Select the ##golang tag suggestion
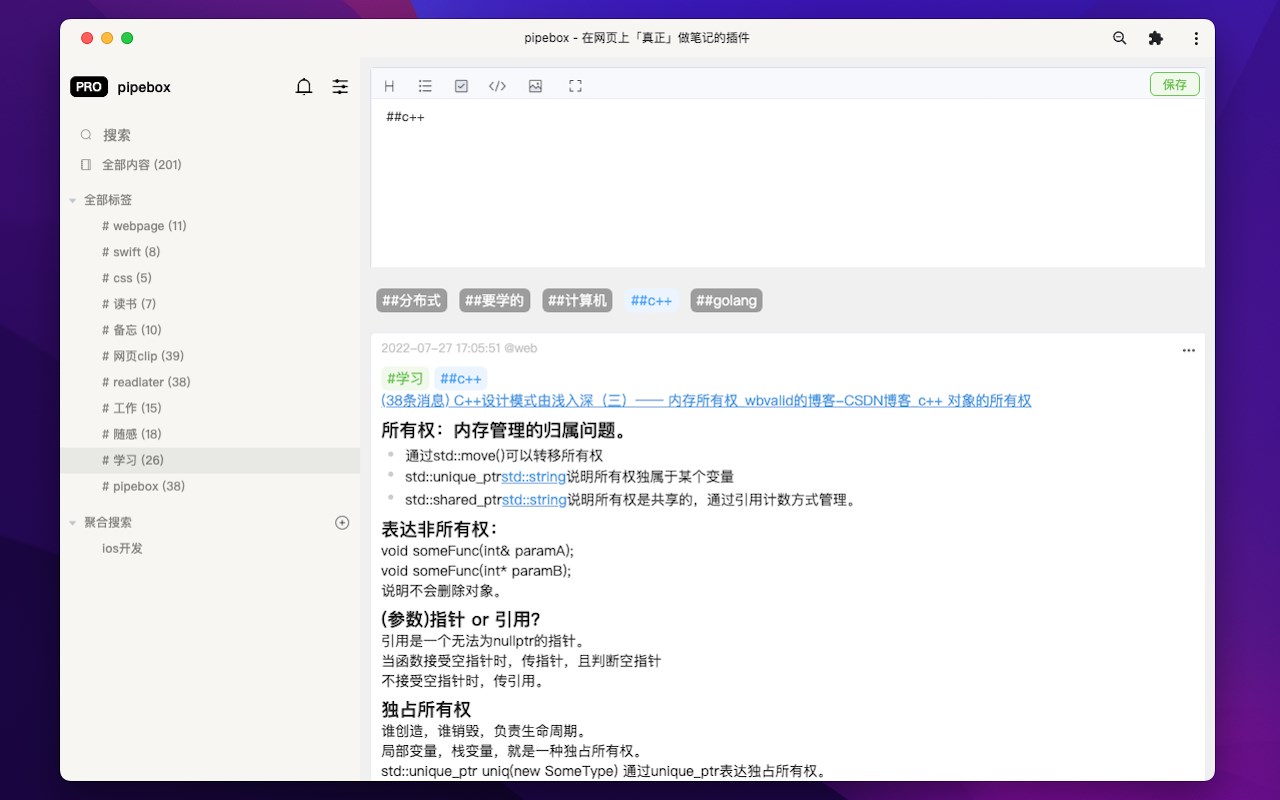 [726, 300]
